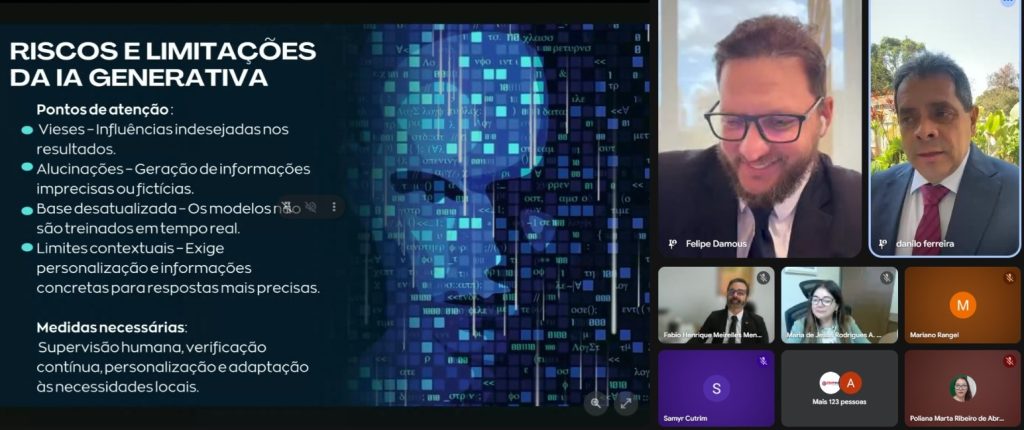Click muted mic icon on Poliana Marta tile
This screenshot has height=430, width=1024.
click(x=1009, y=361)
